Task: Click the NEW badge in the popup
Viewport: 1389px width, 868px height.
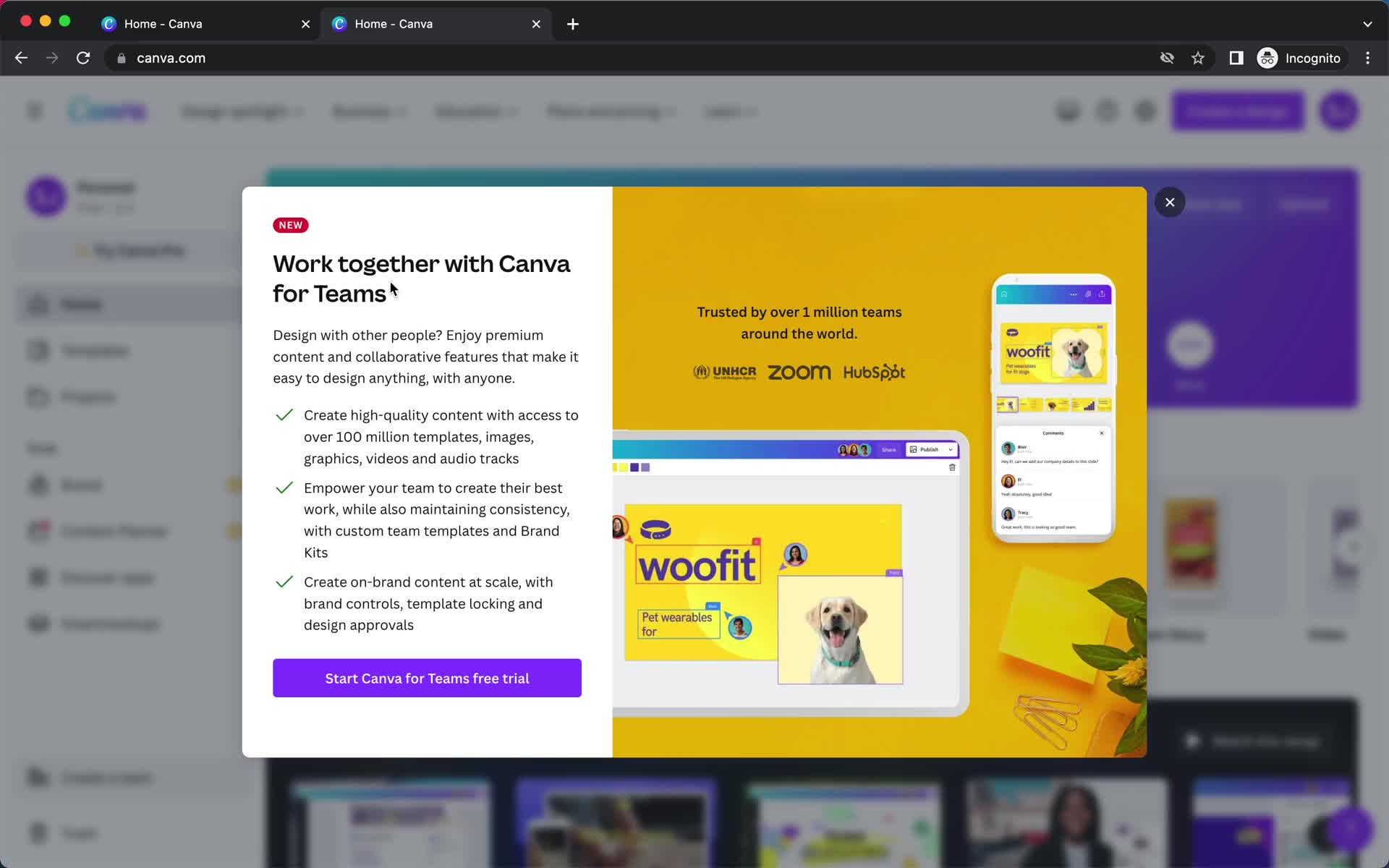Action: [291, 225]
